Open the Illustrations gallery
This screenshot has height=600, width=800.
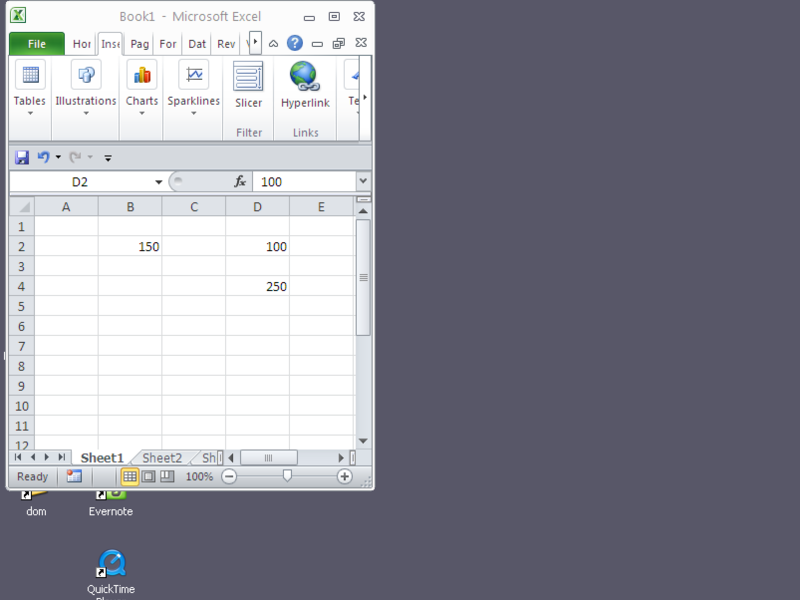[x=86, y=87]
